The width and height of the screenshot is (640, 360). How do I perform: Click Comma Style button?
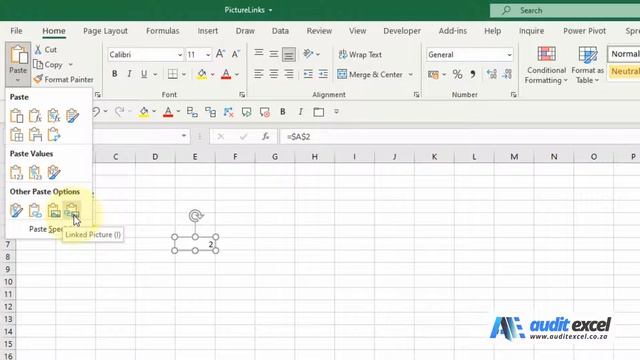pyautogui.click(x=473, y=74)
